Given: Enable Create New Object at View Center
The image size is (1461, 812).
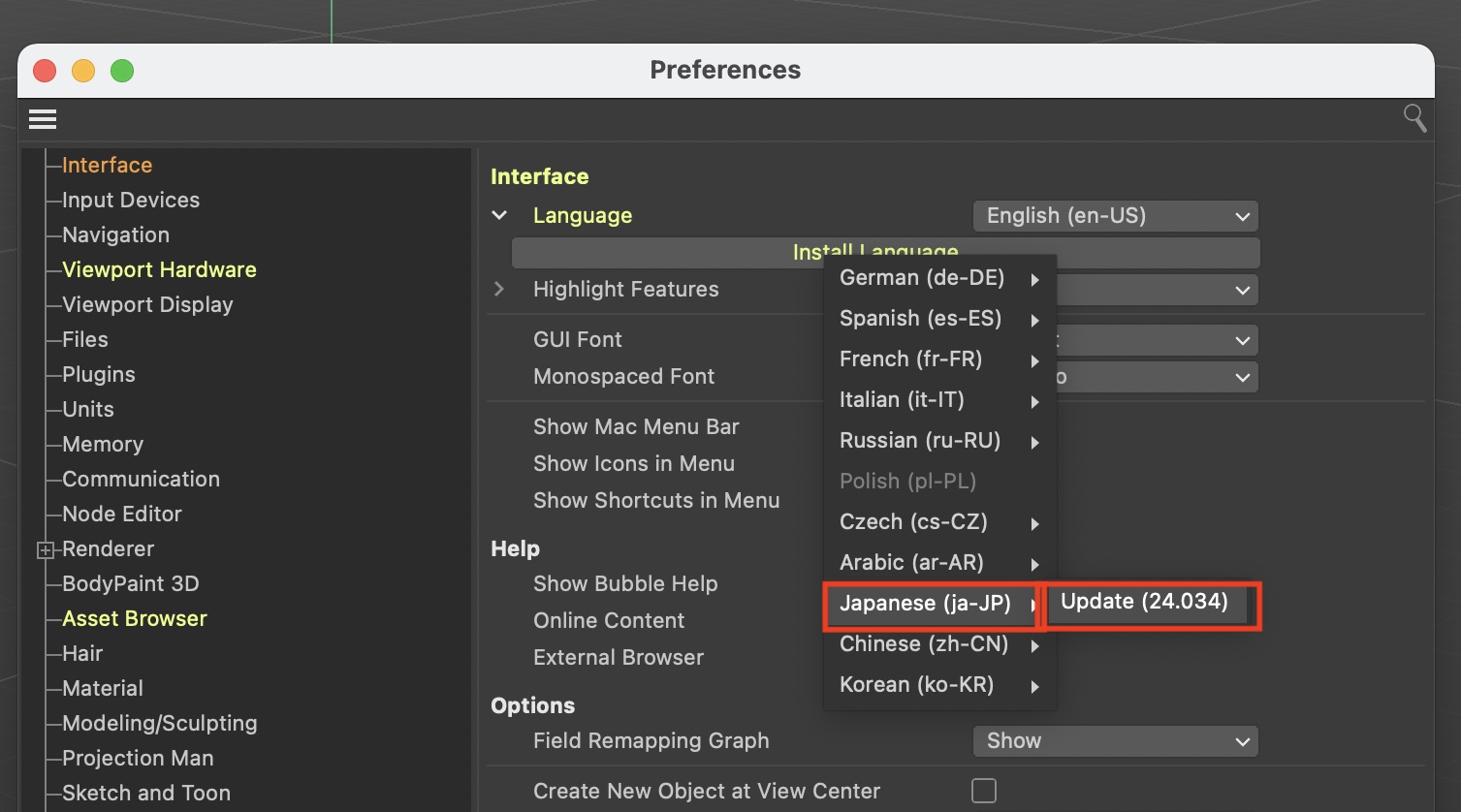Looking at the screenshot, I should pyautogui.click(x=983, y=791).
